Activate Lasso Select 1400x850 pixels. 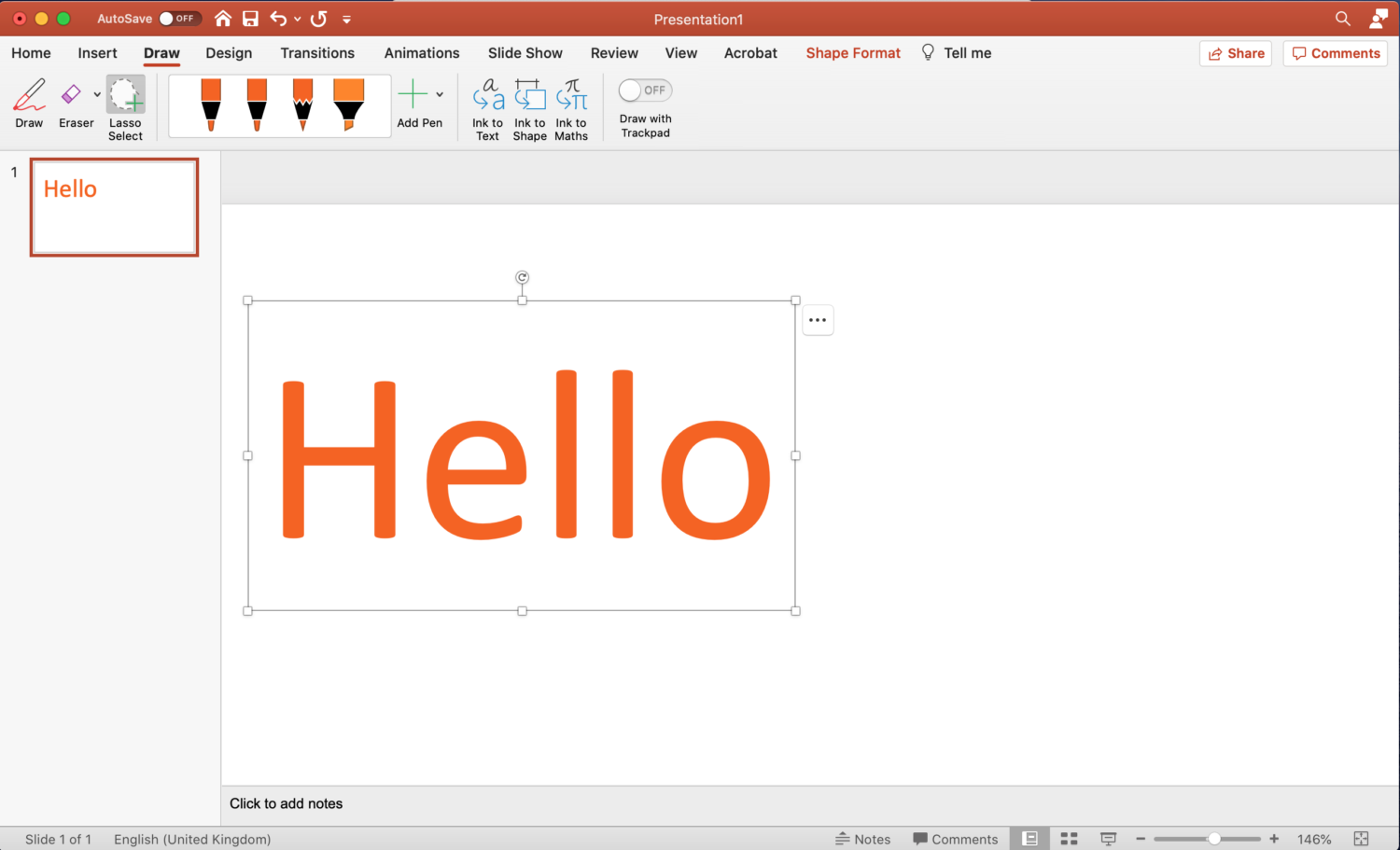click(125, 103)
